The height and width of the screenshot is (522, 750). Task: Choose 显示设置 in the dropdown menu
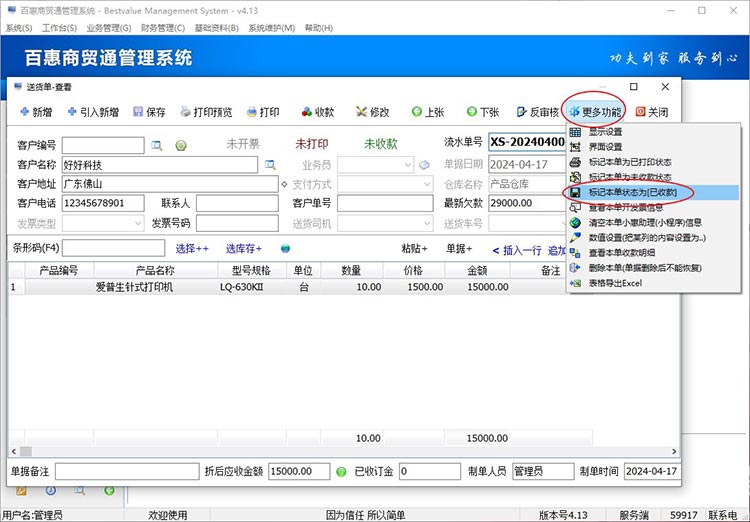point(653,132)
